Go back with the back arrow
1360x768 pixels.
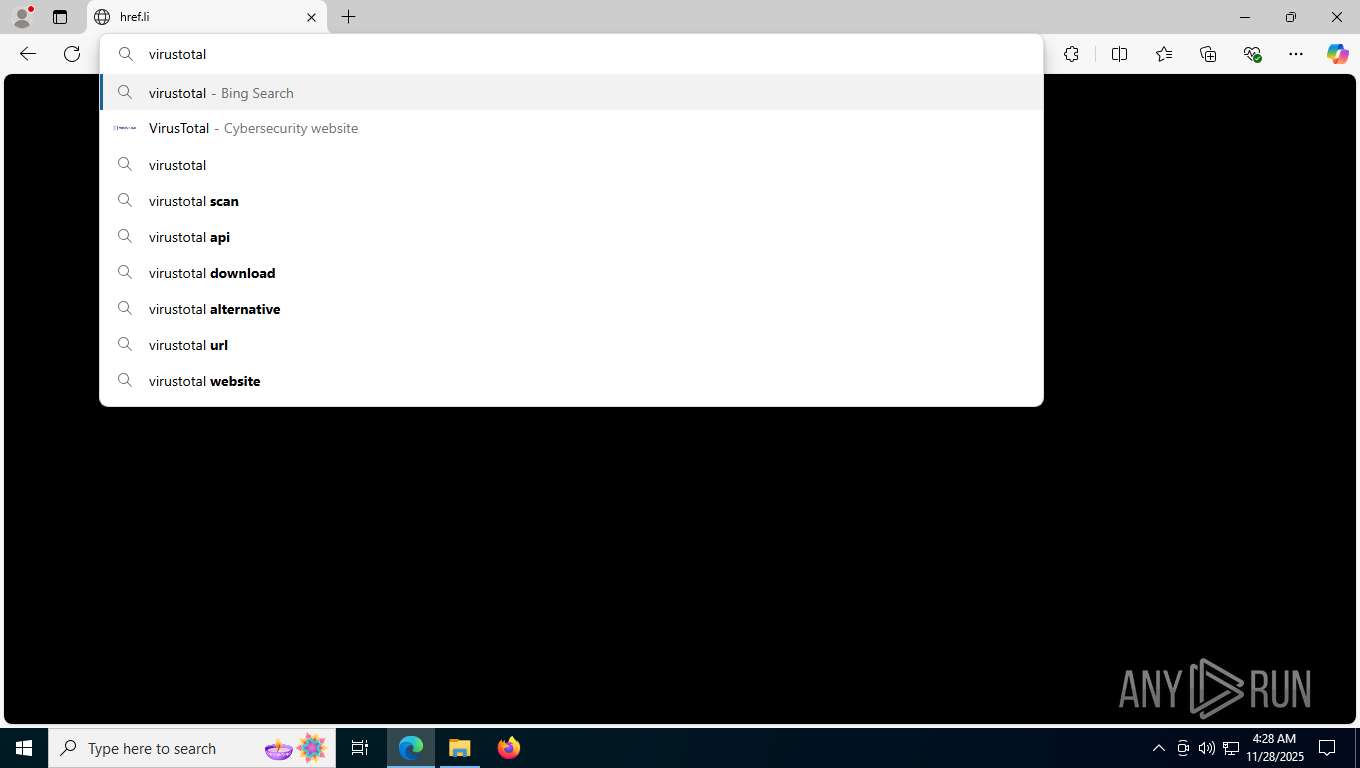pos(28,54)
